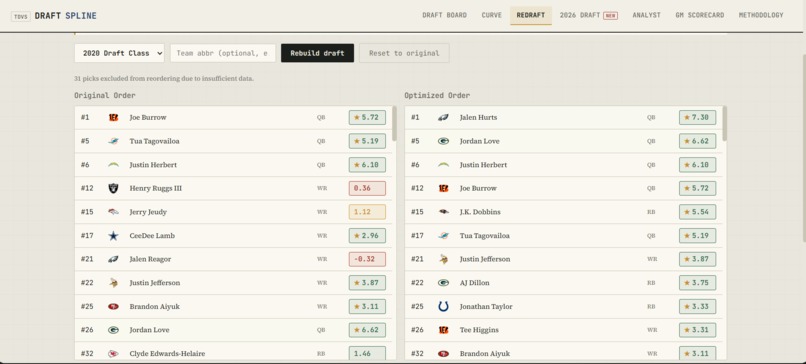
Task: Click the 31 picks excluded notice text
Action: 164,79
